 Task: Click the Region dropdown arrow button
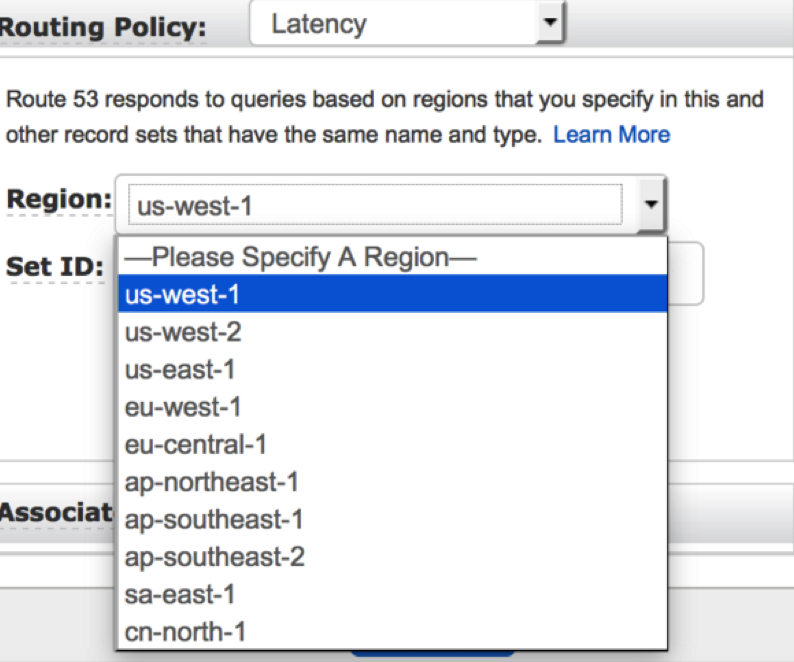point(651,205)
